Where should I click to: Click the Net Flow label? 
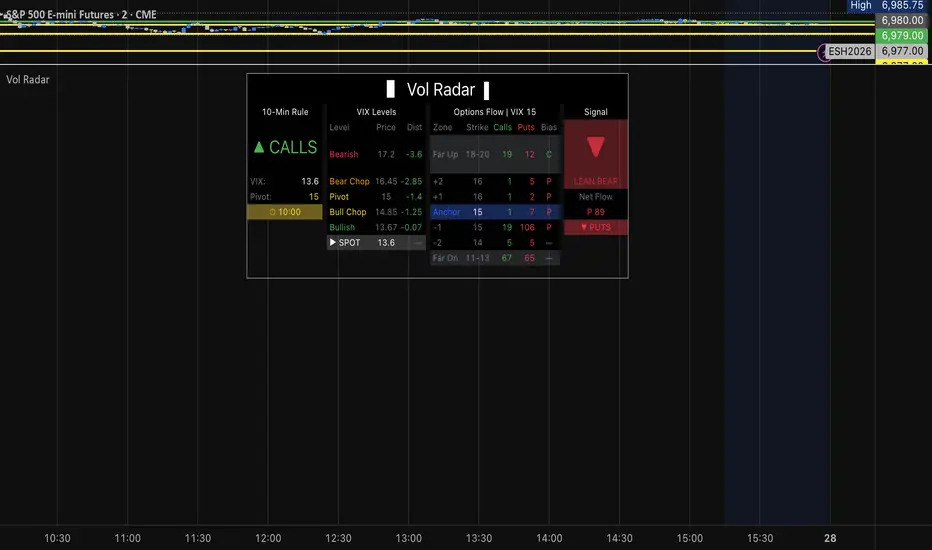[596, 197]
